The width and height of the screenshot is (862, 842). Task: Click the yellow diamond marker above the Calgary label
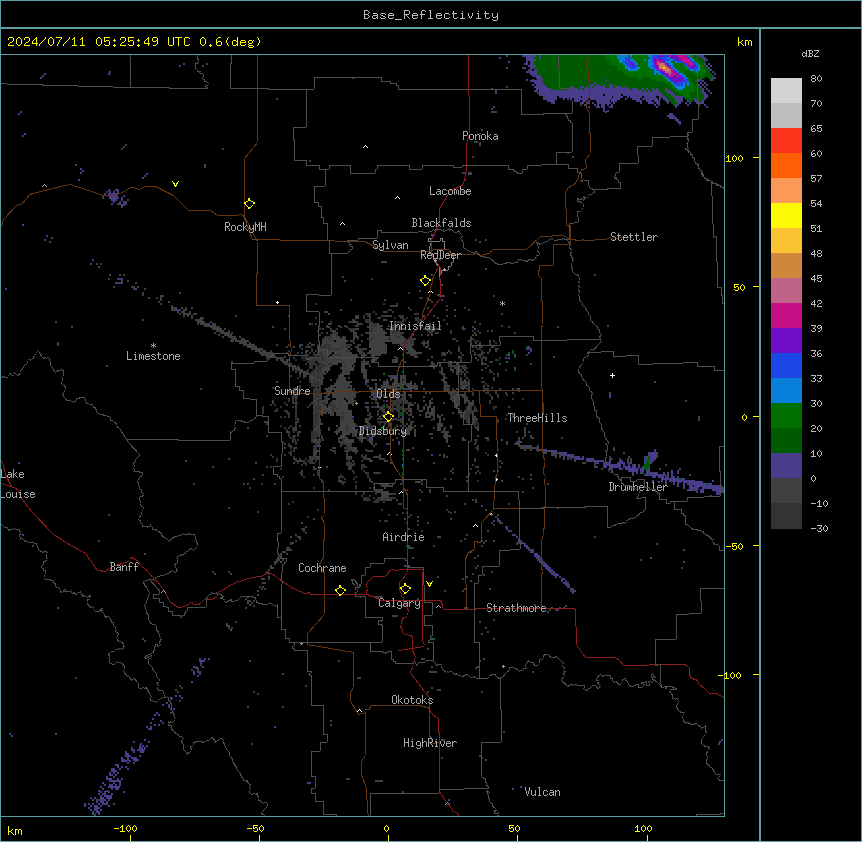tap(405, 589)
